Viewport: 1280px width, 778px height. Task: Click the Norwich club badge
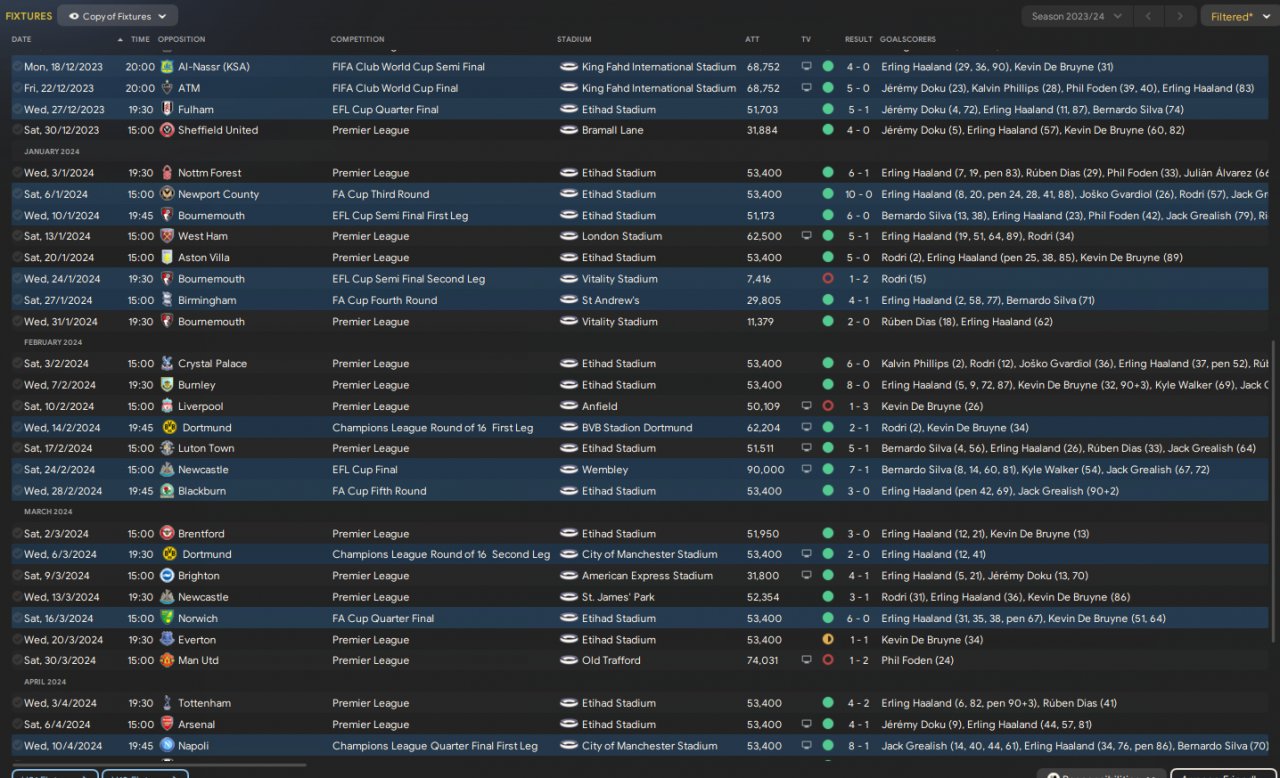167,618
